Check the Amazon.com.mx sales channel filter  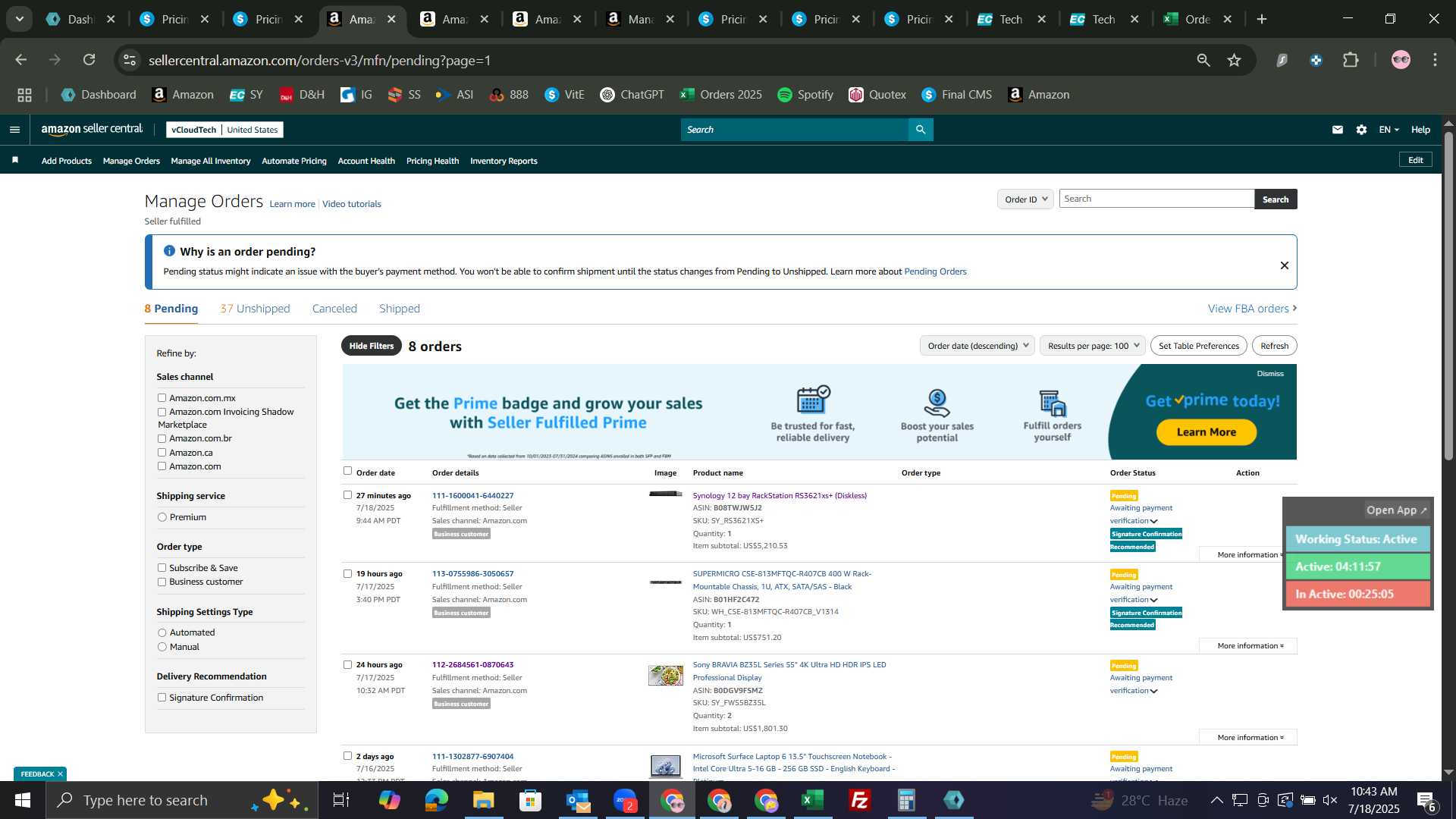pyautogui.click(x=162, y=397)
